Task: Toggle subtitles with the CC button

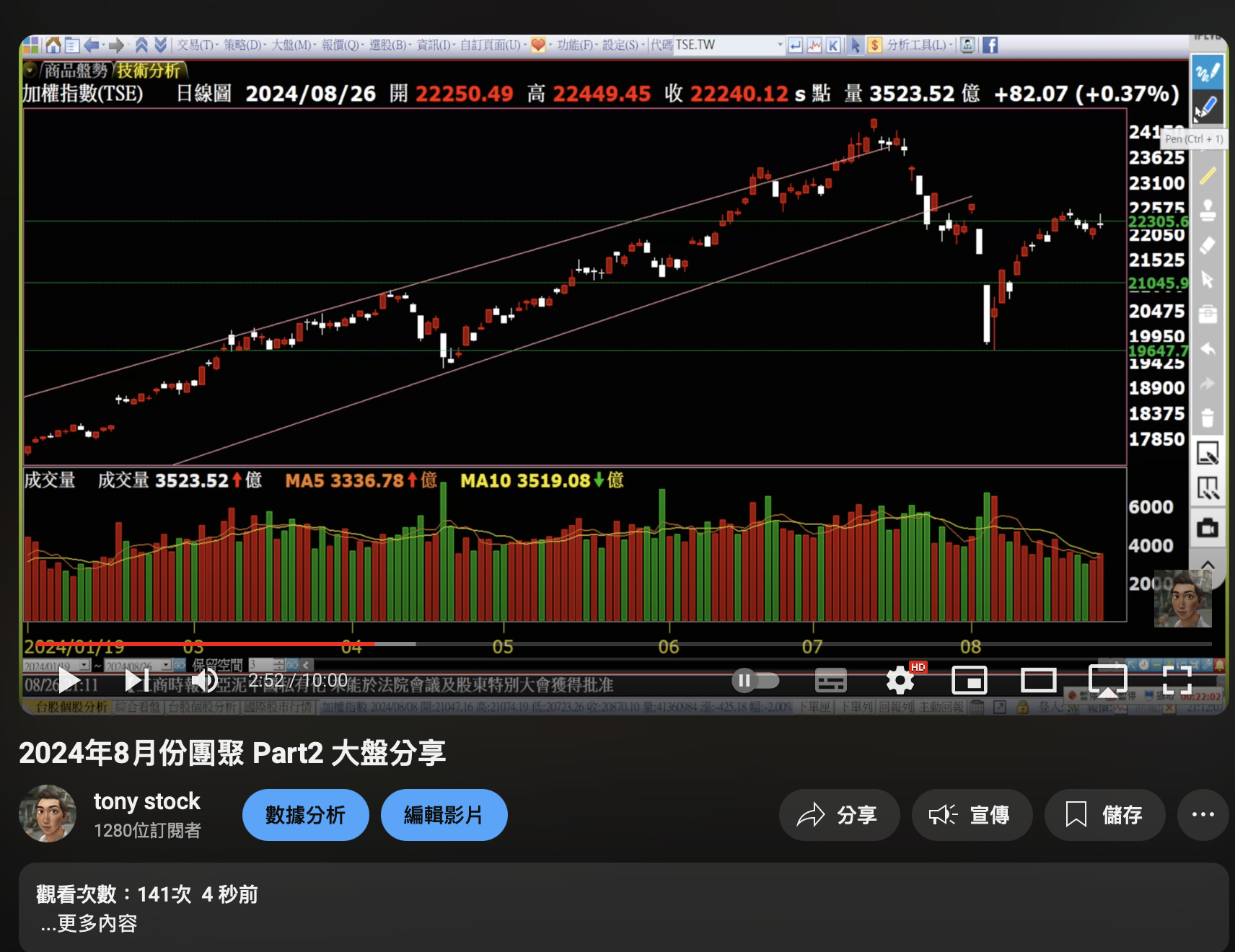Action: 830,679
